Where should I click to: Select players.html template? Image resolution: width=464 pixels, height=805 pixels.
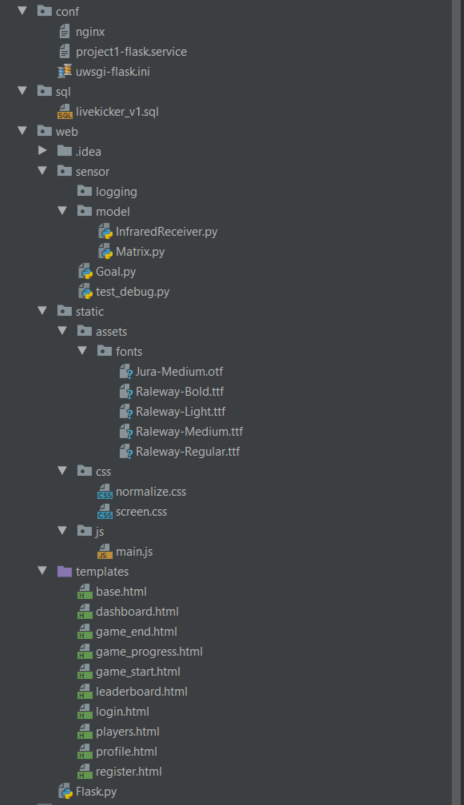[128, 732]
